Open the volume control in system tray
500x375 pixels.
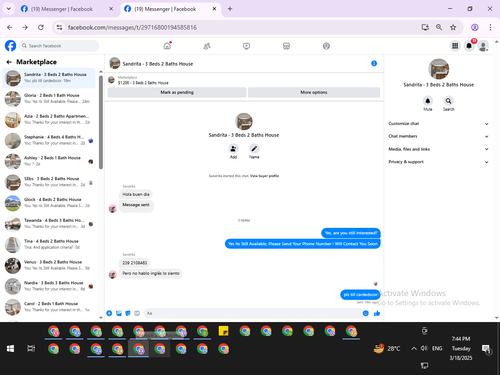[x=424, y=348]
